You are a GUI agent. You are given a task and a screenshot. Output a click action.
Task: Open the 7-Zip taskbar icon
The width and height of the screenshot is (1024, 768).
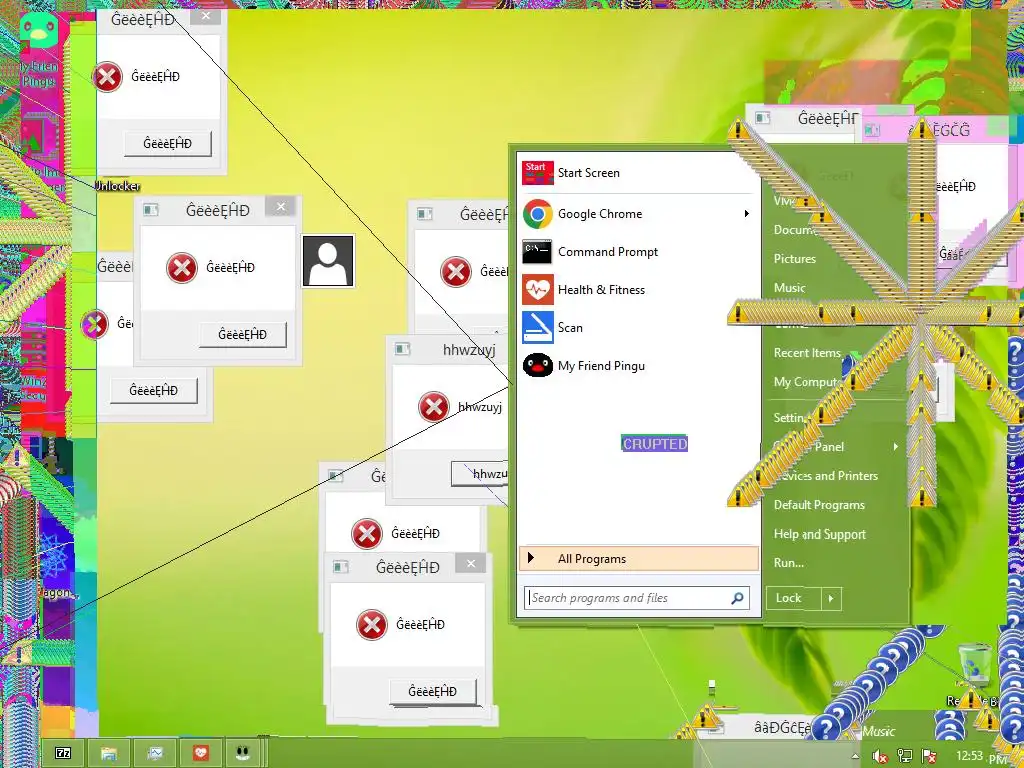click(x=63, y=753)
